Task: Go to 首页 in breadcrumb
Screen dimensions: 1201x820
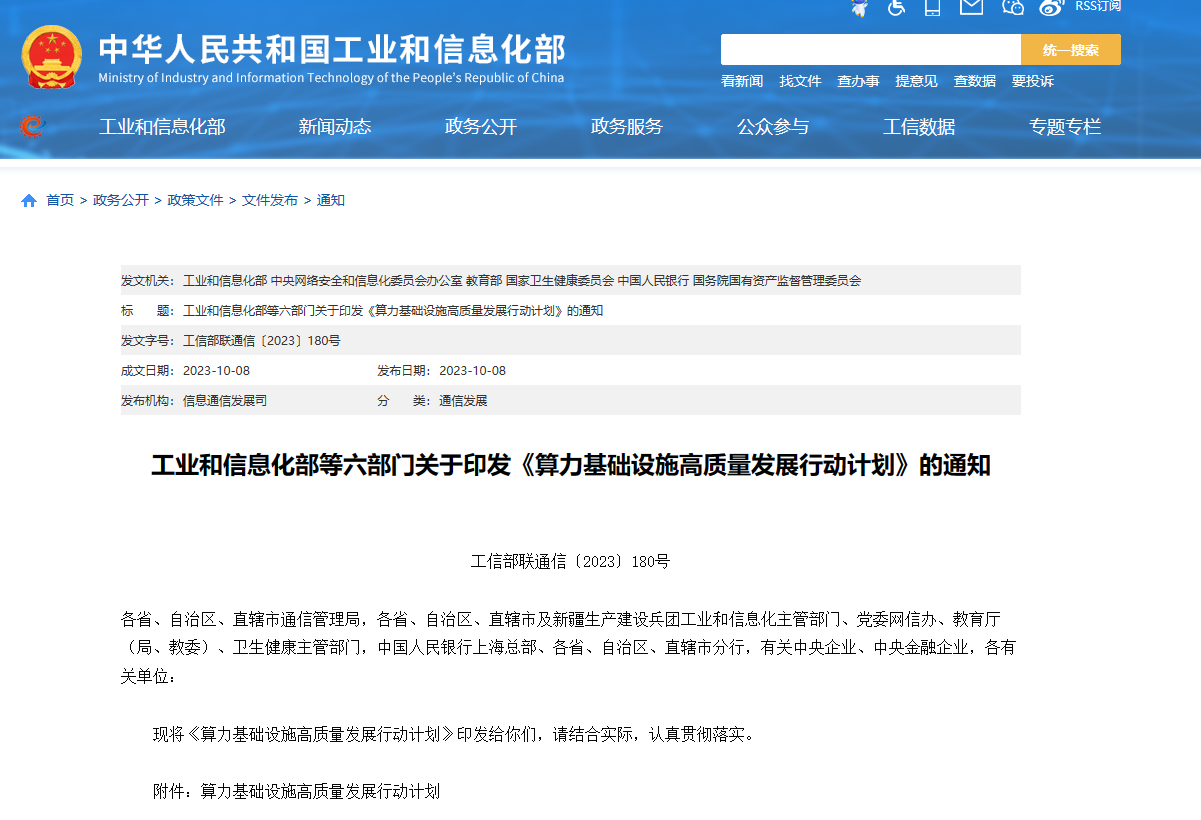Action: click(60, 200)
